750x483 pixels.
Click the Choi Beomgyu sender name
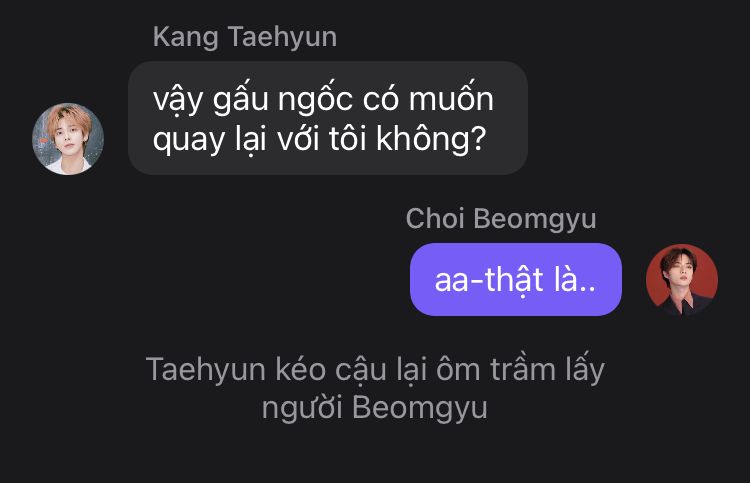pos(501,219)
